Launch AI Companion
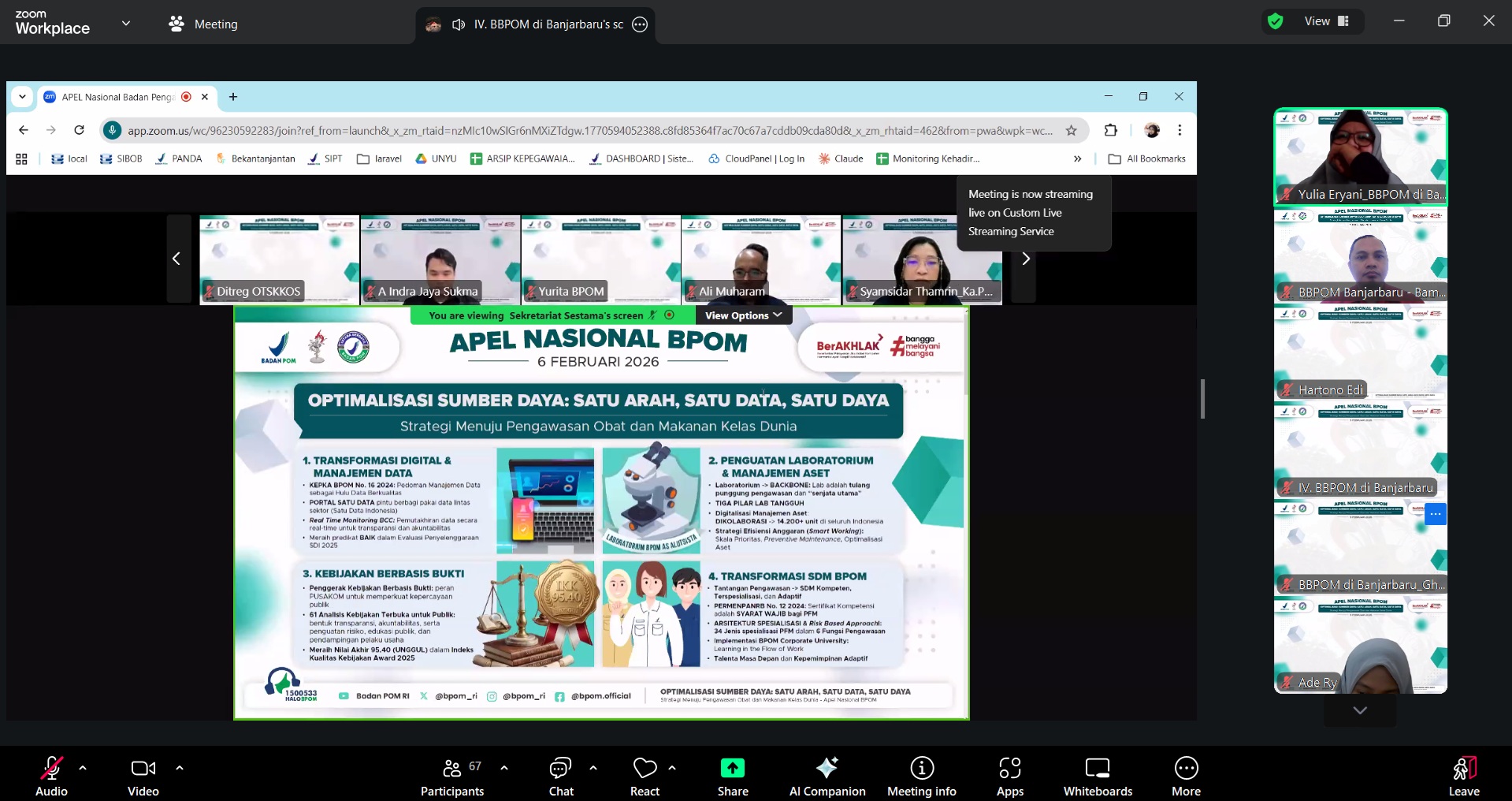This screenshot has width=1512, height=801. 827,776
